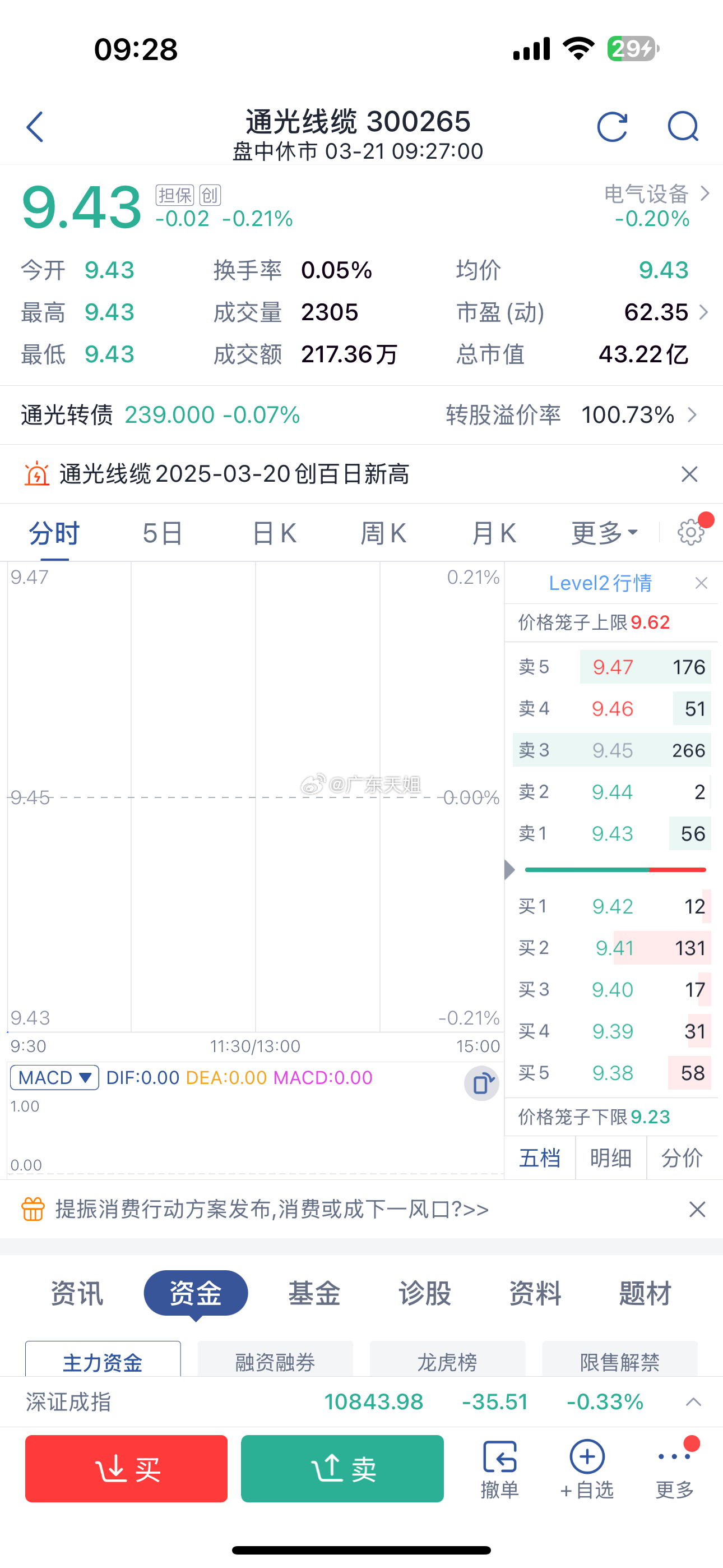Tap the alarm icon beside 创百日新高
723x1568 pixels.
(36, 473)
